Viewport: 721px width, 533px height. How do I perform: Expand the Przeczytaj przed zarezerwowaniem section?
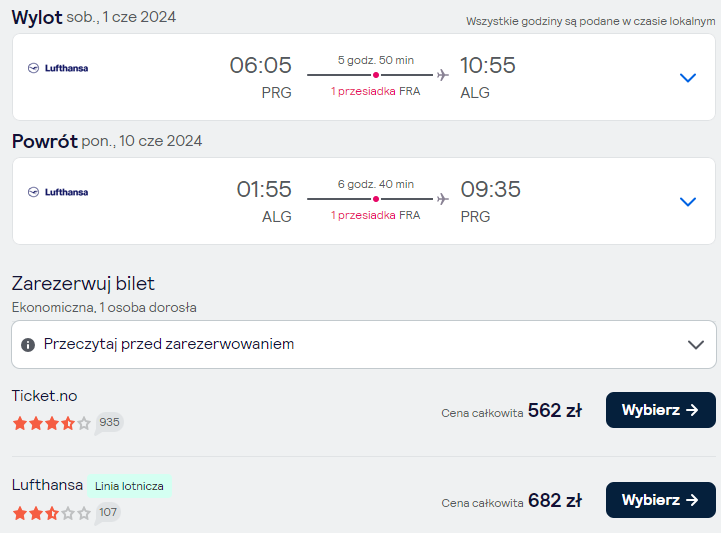point(364,344)
